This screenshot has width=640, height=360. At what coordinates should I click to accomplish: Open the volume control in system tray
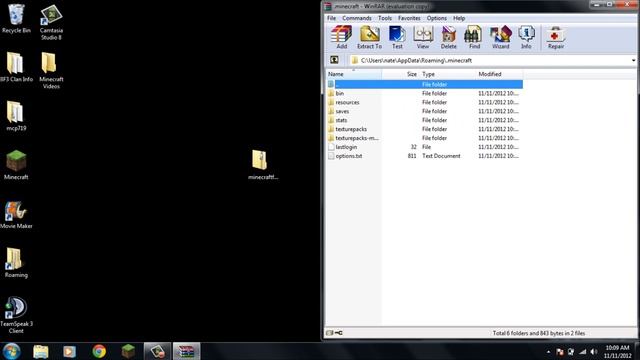tap(594, 352)
